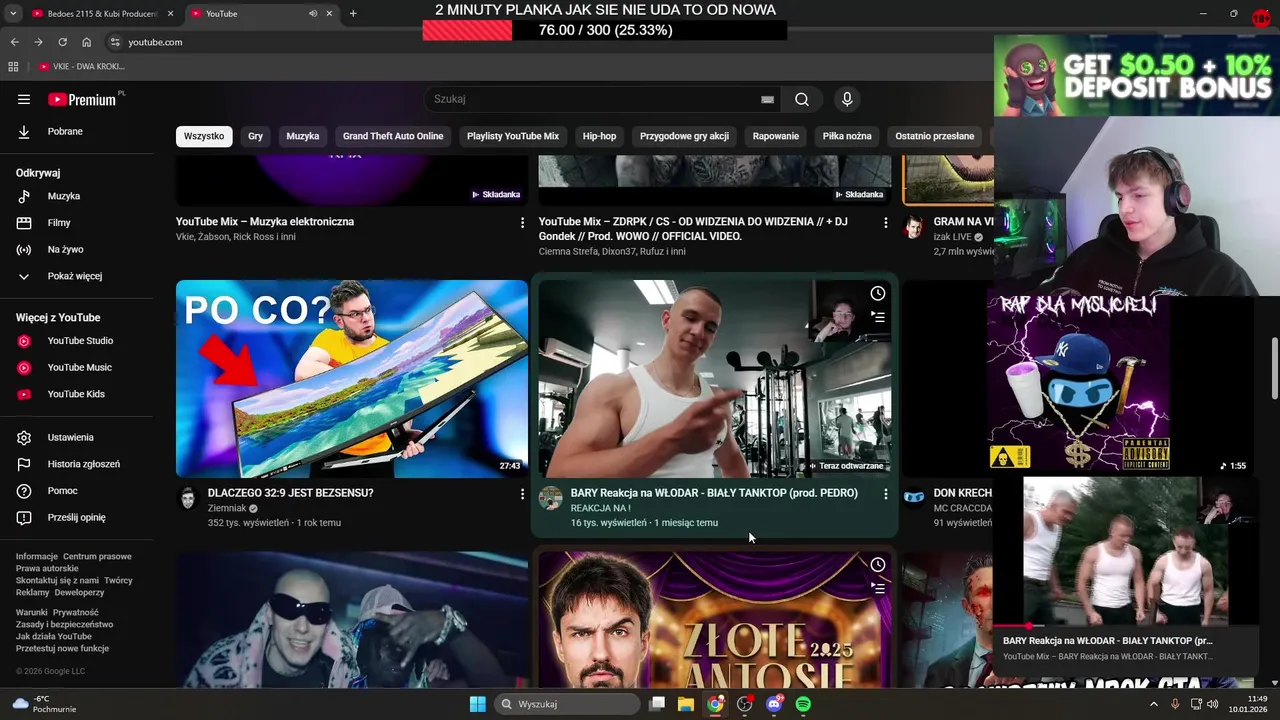Screen dimensions: 1280x720
Task: Open options menu for YouTube Mix Muzyka elektroniczna
Action: pos(522,223)
